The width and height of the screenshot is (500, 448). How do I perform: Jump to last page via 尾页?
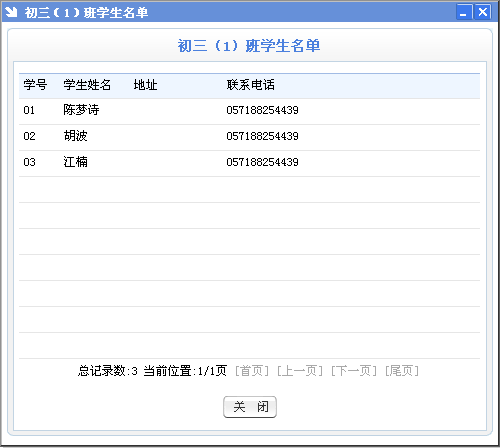coord(402,371)
